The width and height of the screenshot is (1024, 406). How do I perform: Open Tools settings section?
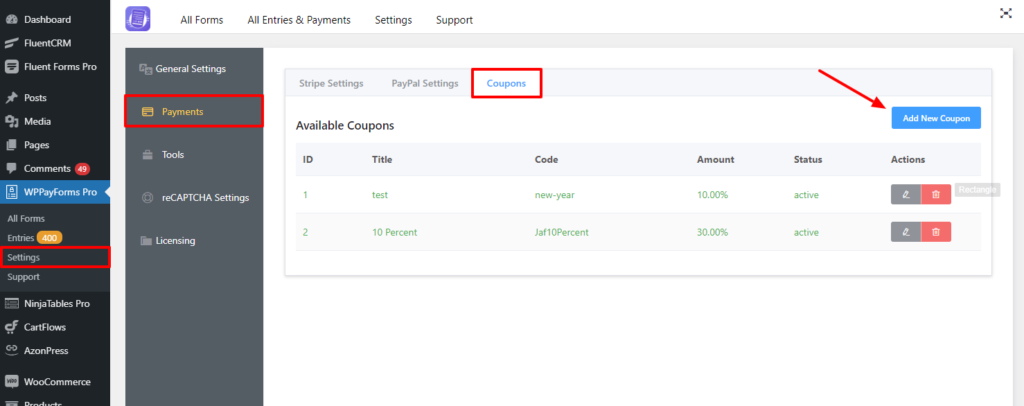point(172,155)
